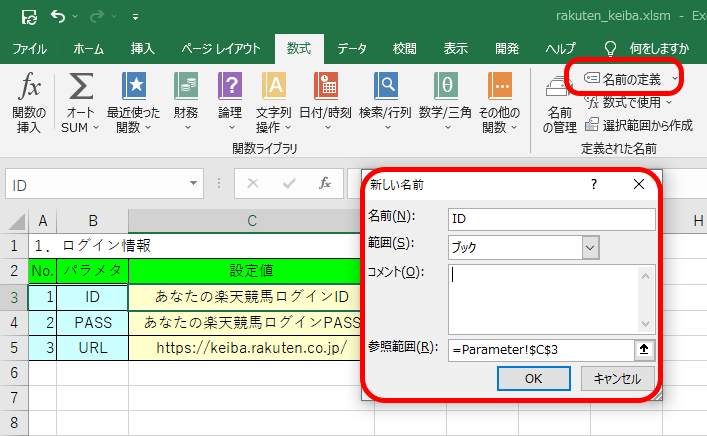
Task: Click the comment scrollbar up arrow
Action: pos(645,276)
